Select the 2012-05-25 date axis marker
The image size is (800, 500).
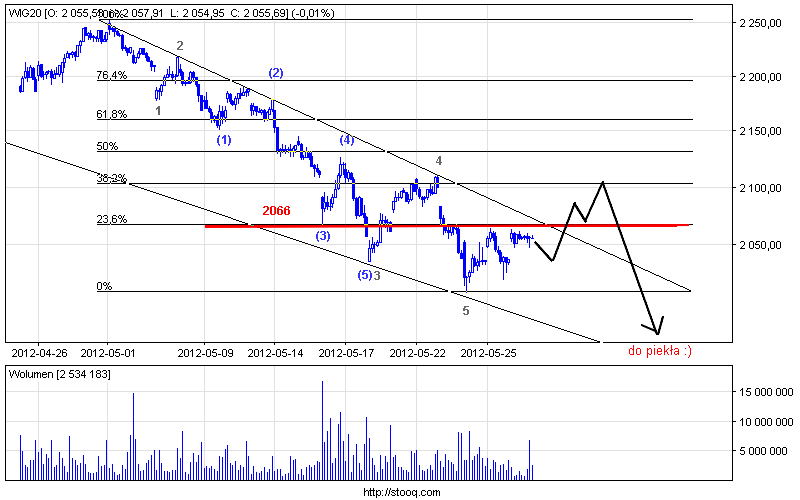pyautogui.click(x=488, y=353)
